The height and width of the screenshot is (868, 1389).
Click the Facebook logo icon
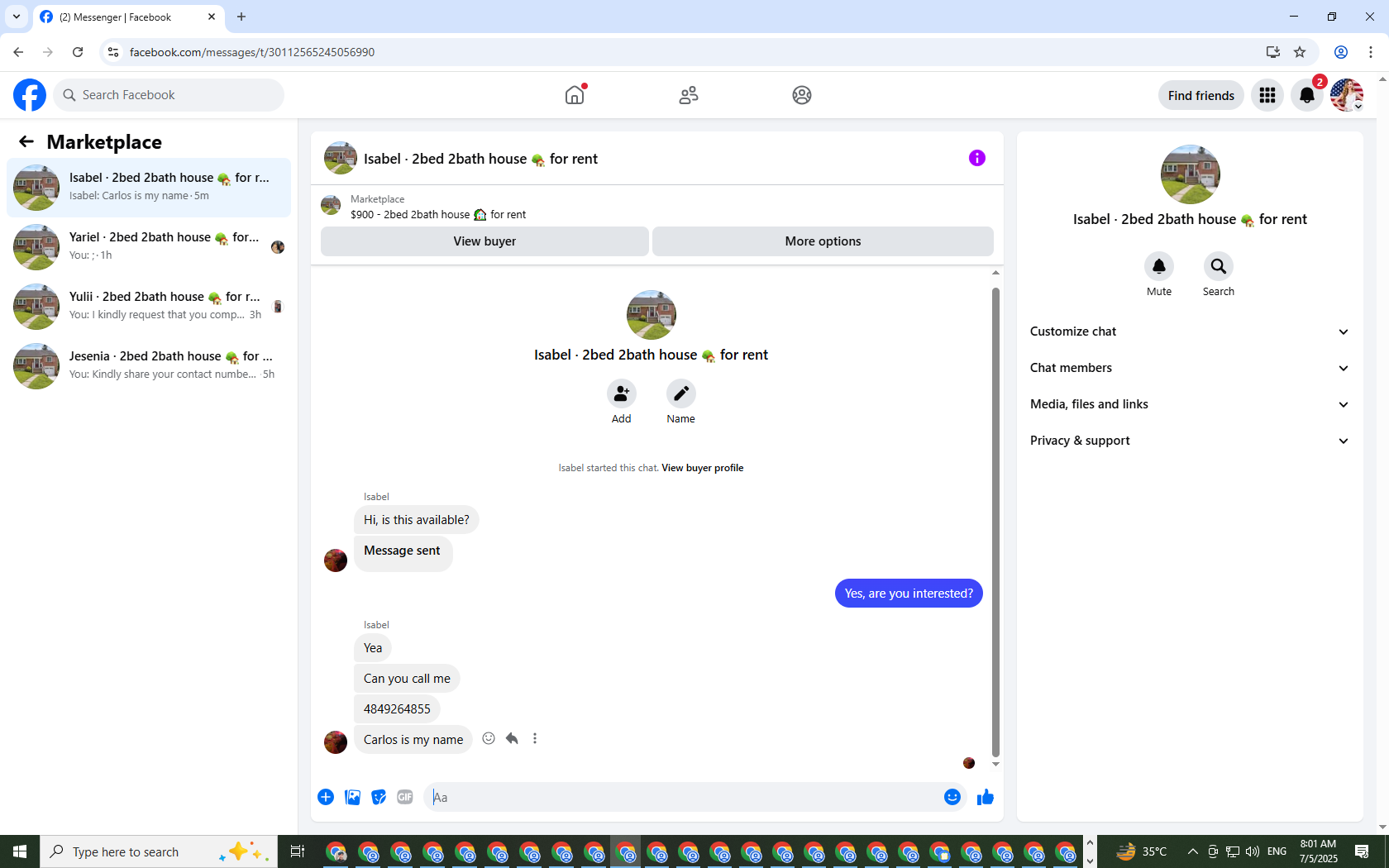click(30, 95)
